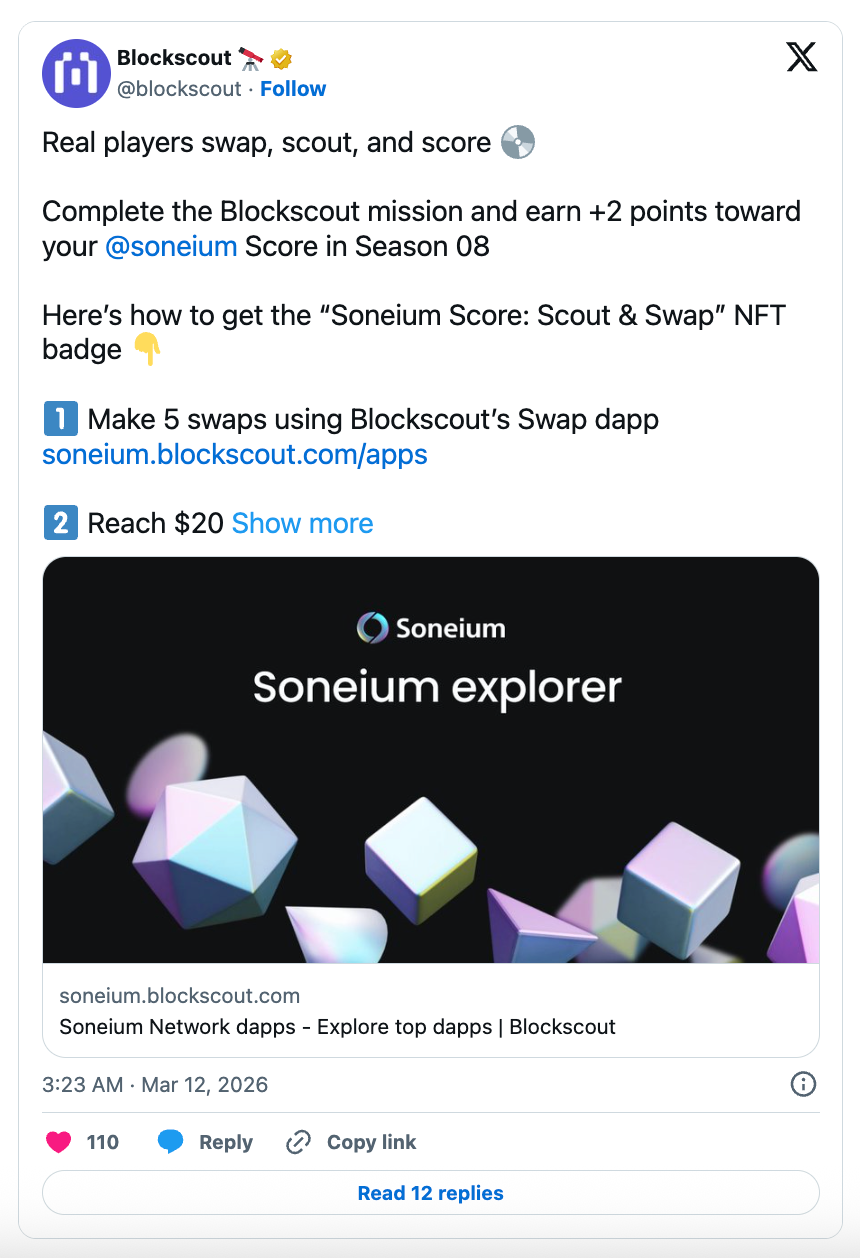Click the Soneium Network dapps card title

337,1027
